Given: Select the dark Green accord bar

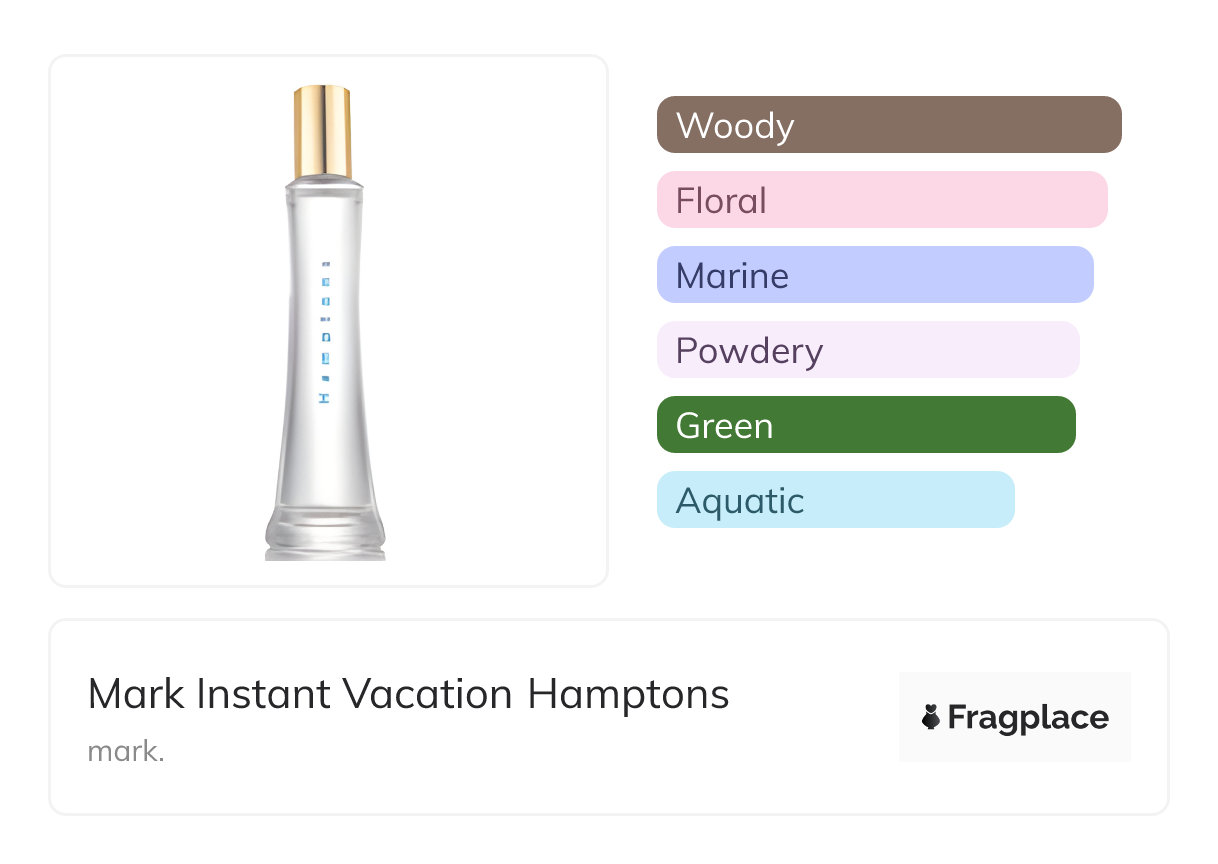Looking at the screenshot, I should tap(865, 425).
